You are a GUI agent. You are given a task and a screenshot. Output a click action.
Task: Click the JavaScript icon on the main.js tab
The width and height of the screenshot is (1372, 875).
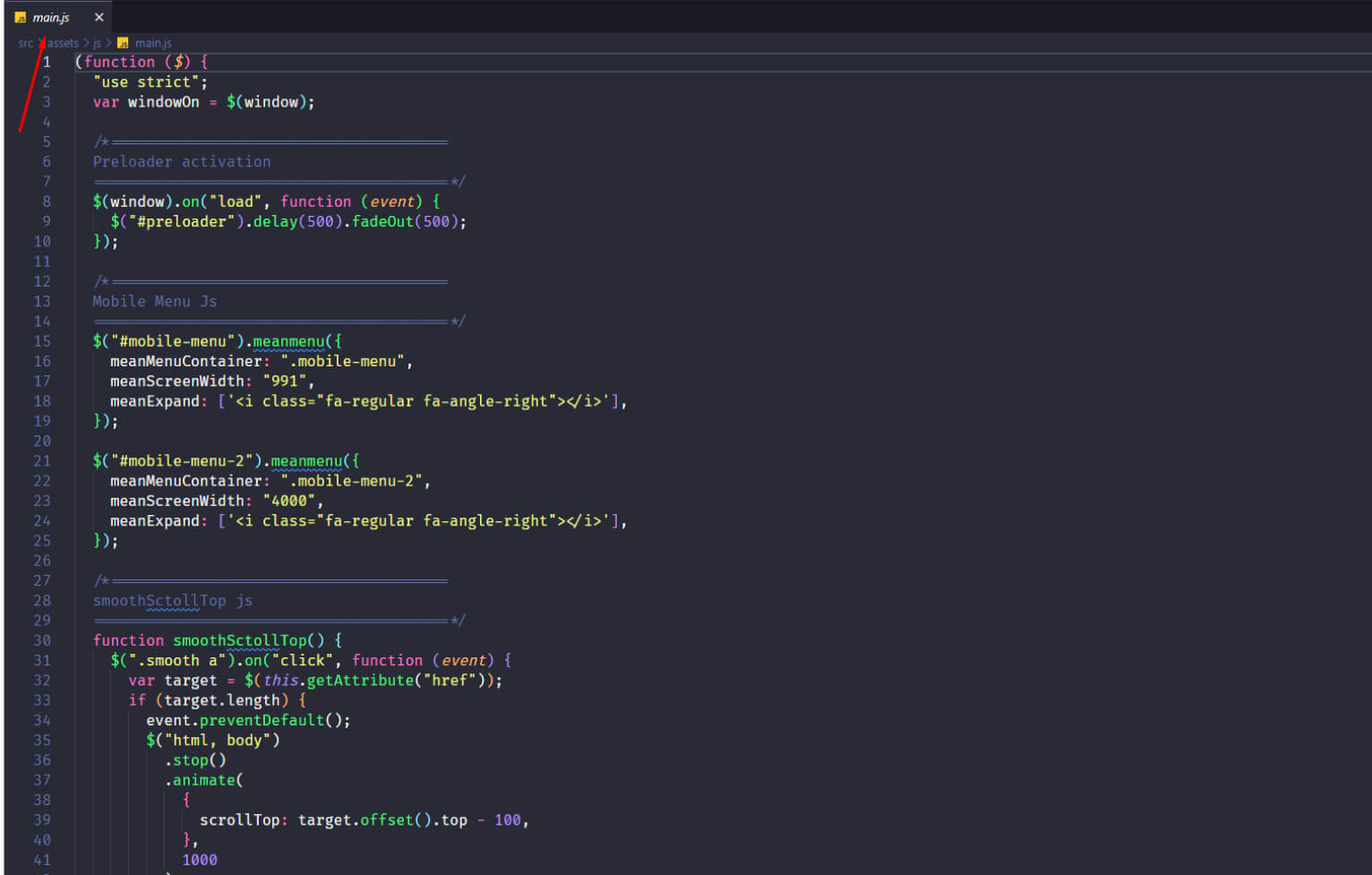20,16
